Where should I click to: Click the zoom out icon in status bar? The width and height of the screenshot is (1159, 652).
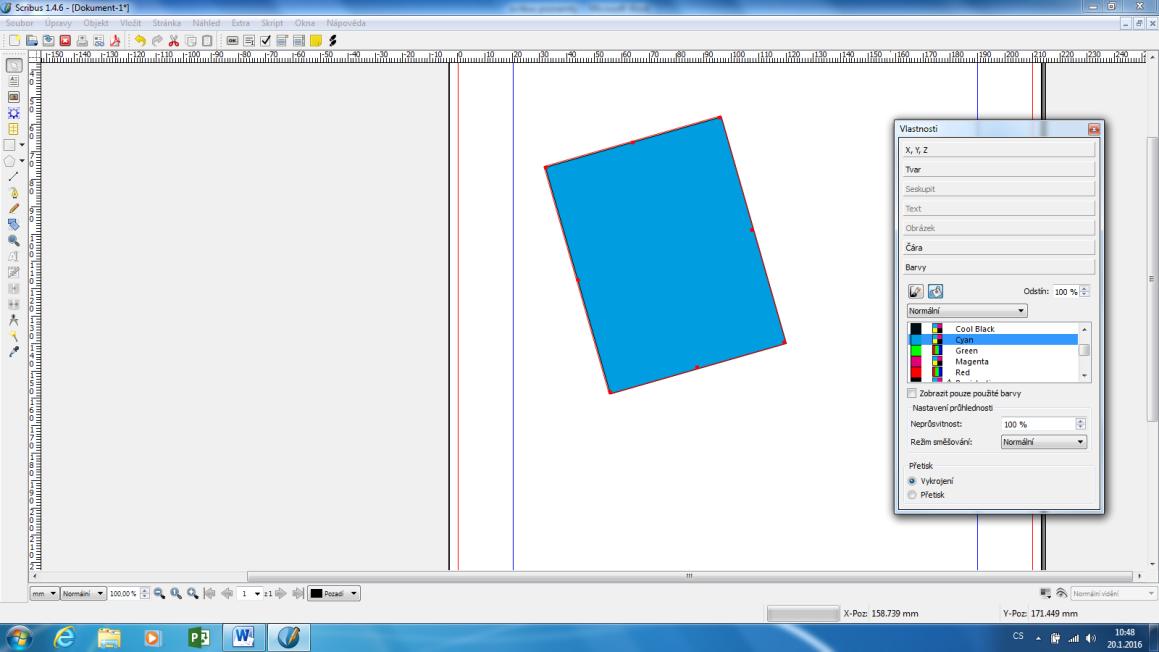(x=159, y=594)
